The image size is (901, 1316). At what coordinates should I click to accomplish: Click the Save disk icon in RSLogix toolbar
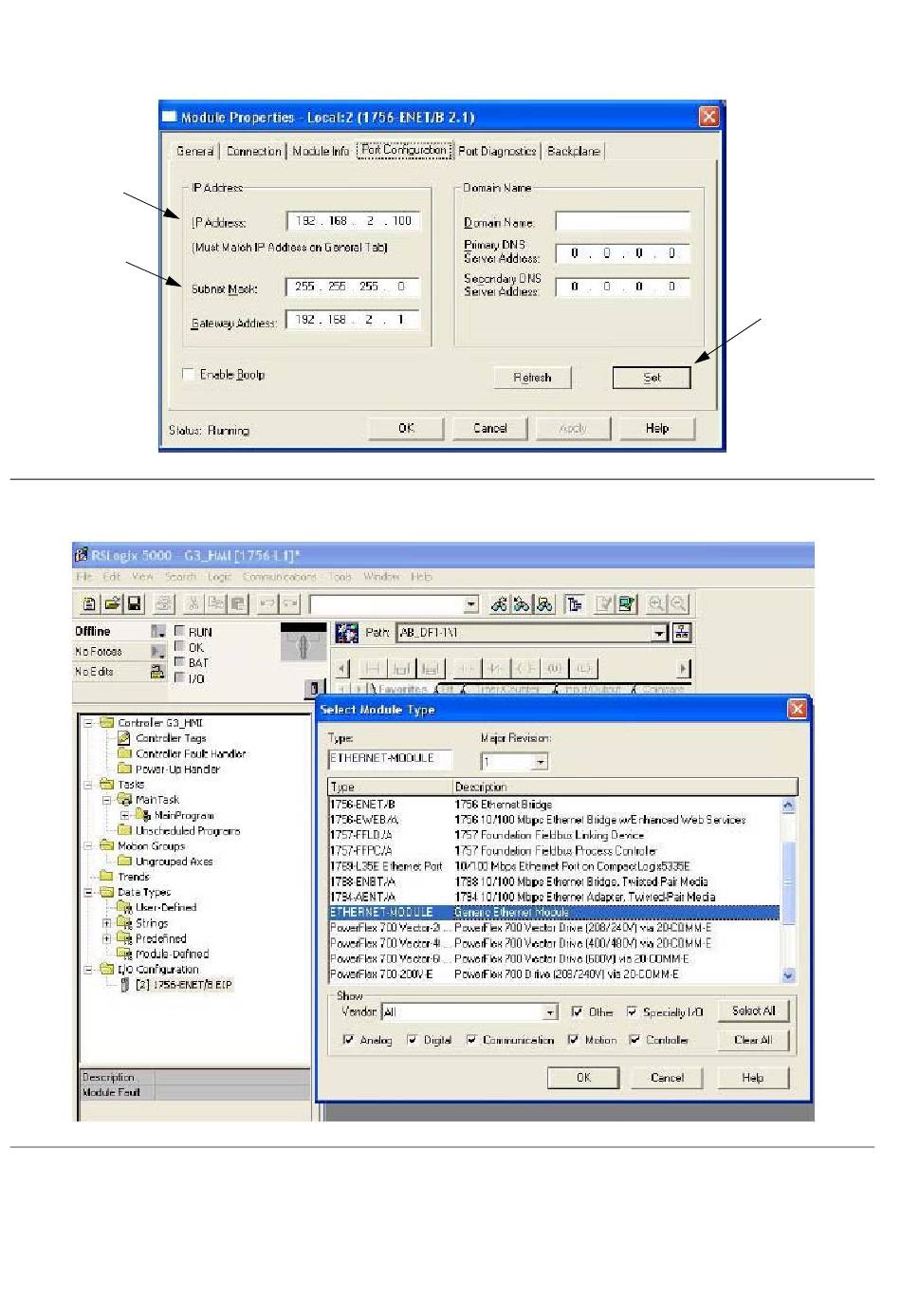(134, 604)
